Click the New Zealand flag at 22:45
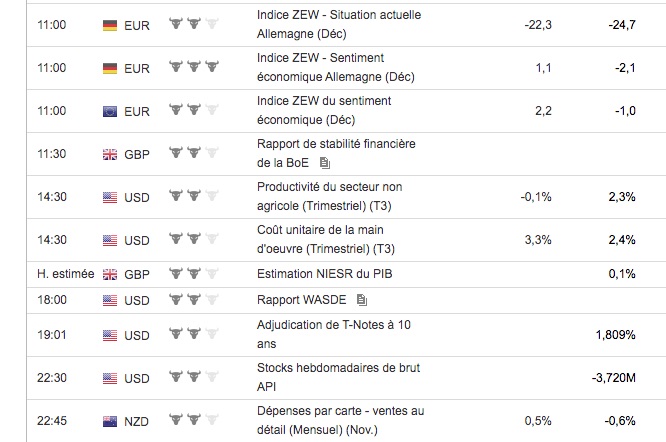The height and width of the screenshot is (442, 666). 111,421
